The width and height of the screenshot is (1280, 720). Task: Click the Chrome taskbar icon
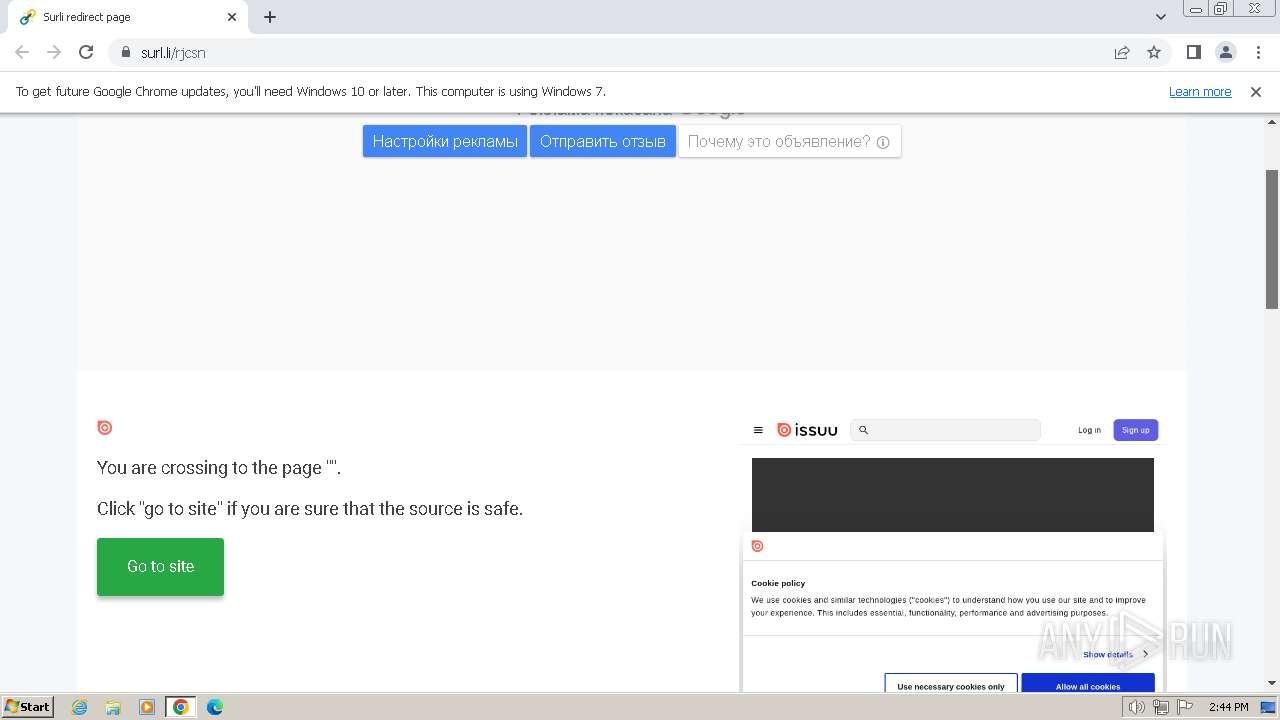[x=181, y=707]
